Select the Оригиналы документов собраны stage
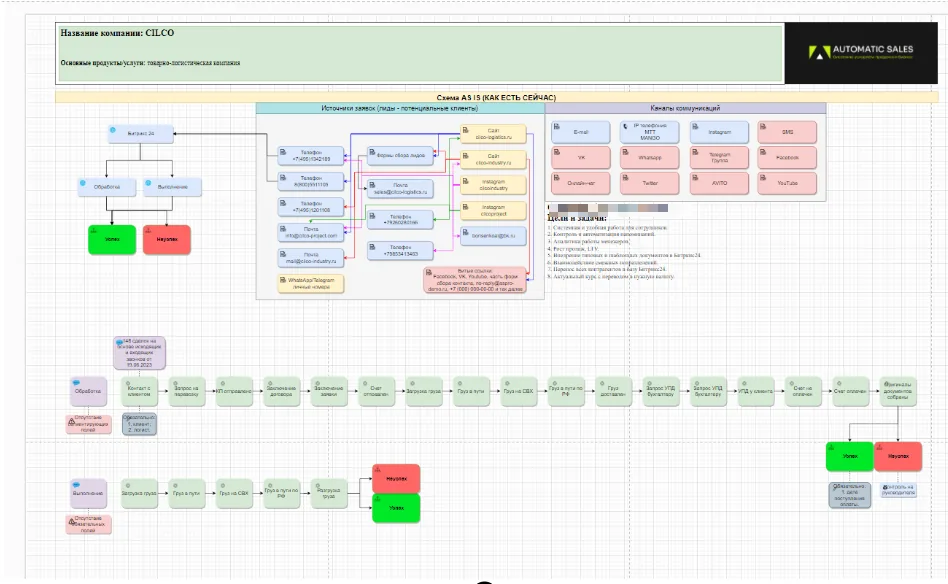 pyautogui.click(x=898, y=391)
